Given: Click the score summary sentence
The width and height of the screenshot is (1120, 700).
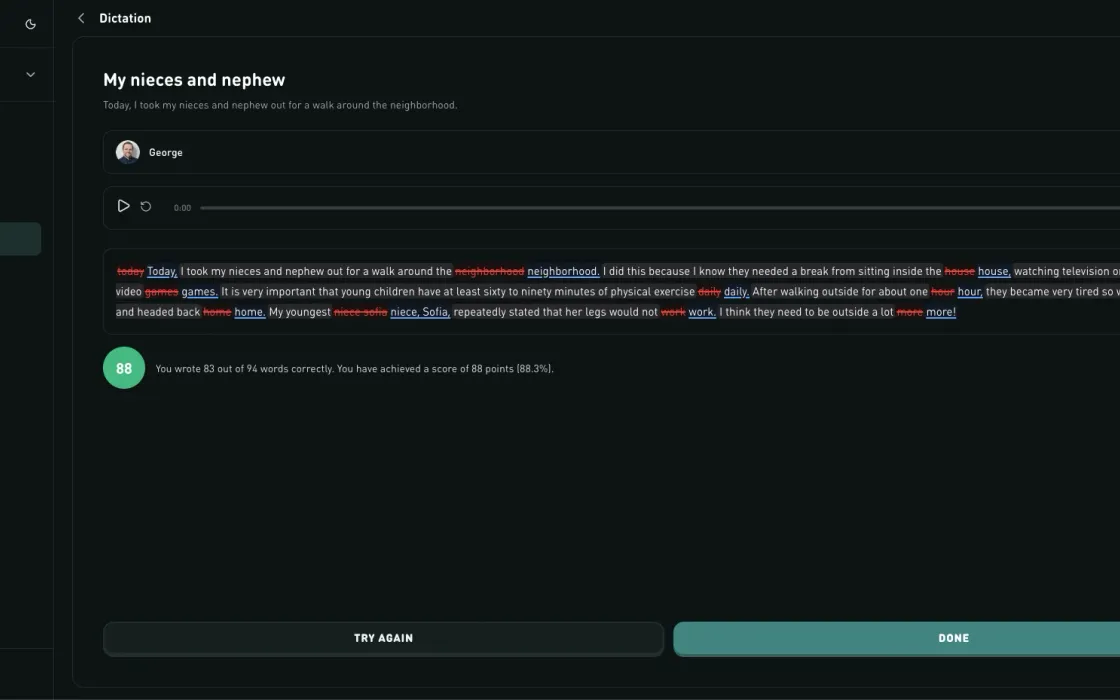Looking at the screenshot, I should click(354, 369).
